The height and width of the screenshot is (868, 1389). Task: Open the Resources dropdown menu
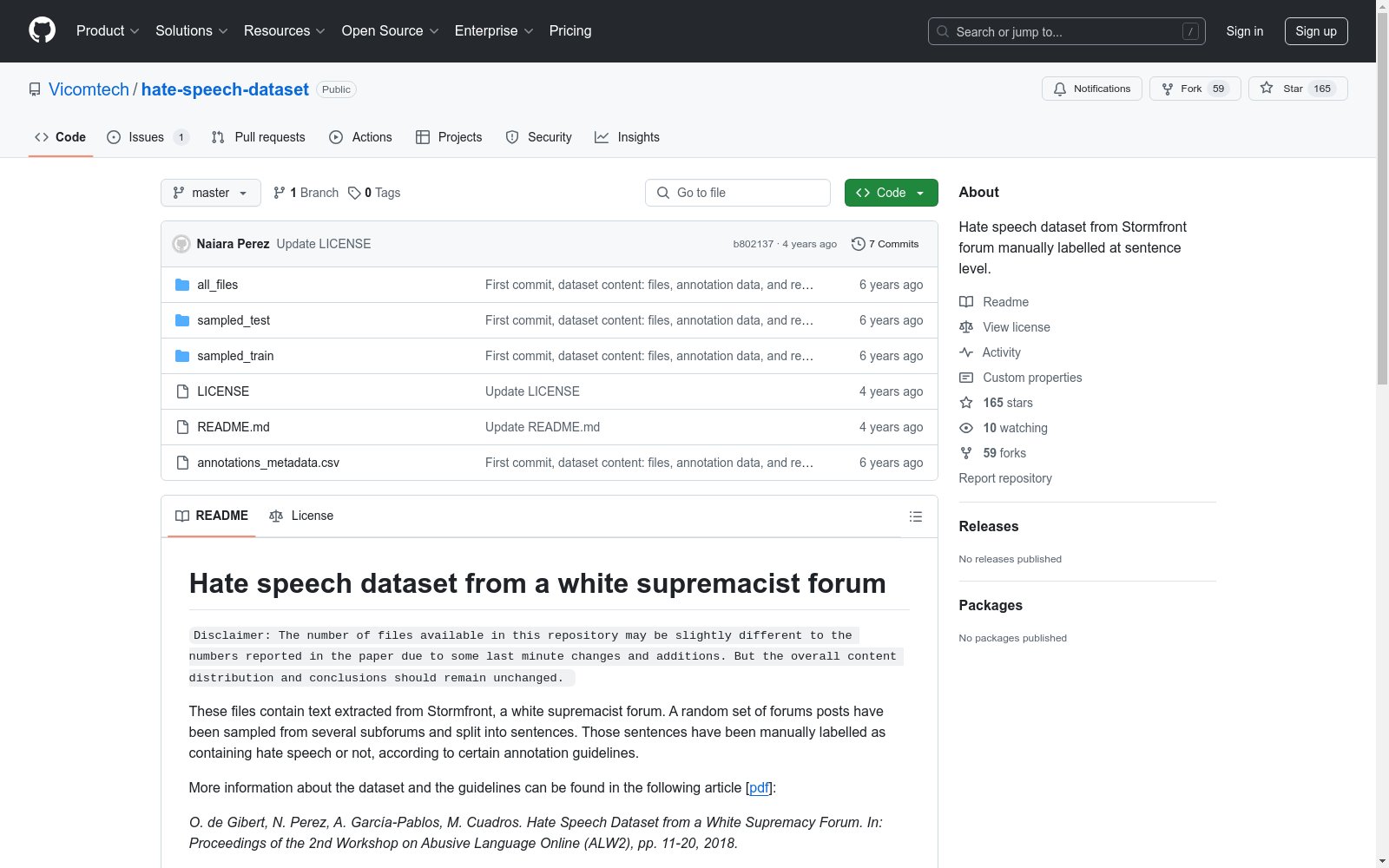(285, 31)
